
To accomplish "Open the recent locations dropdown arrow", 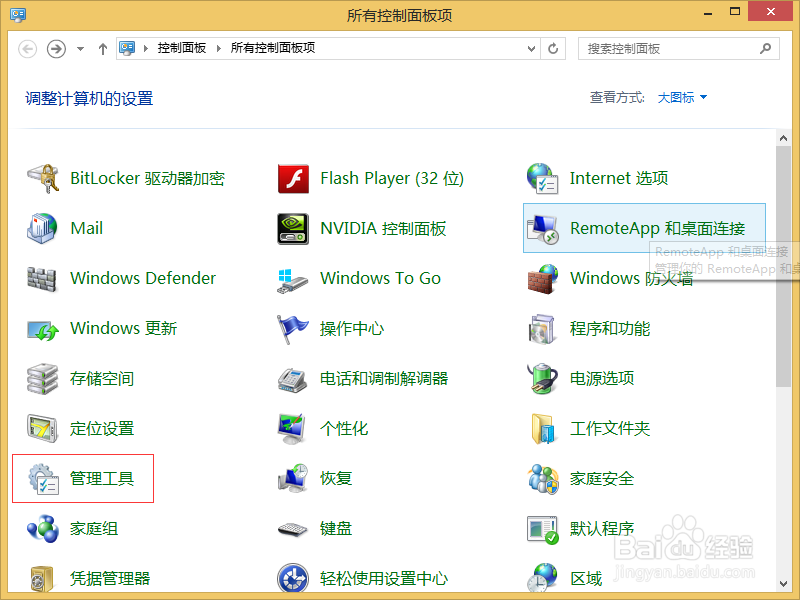I will (80, 49).
